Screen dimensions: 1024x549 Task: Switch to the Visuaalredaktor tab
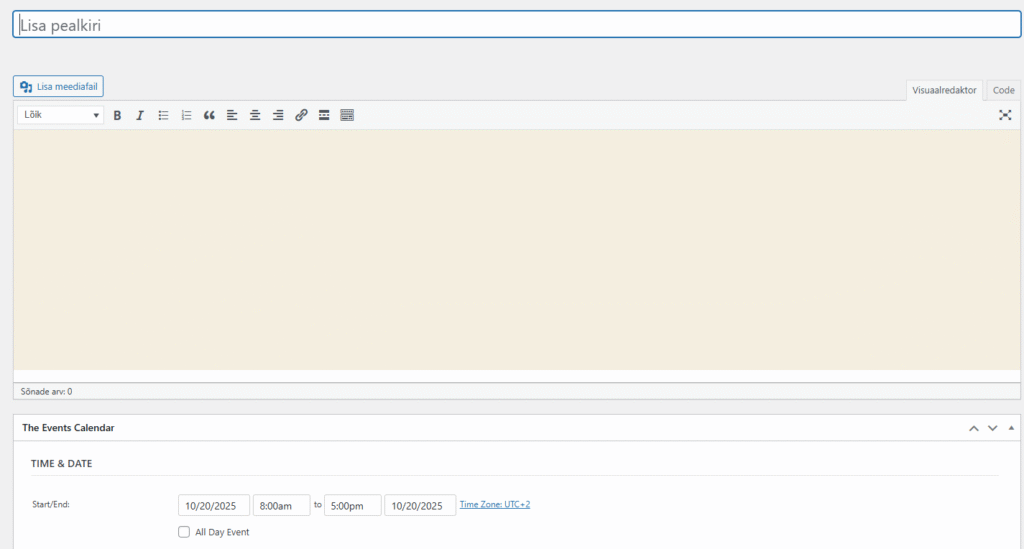point(944,90)
